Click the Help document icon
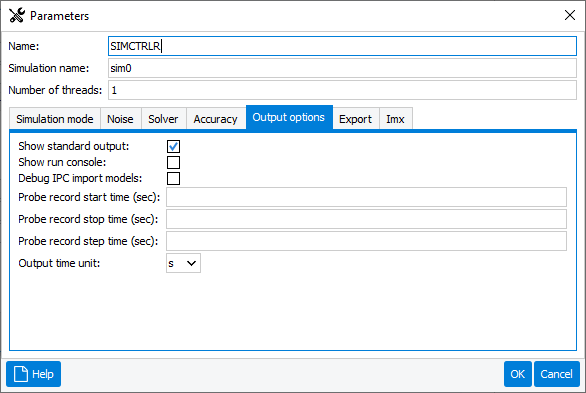Screen dimensions: 586x393 tap(21, 374)
